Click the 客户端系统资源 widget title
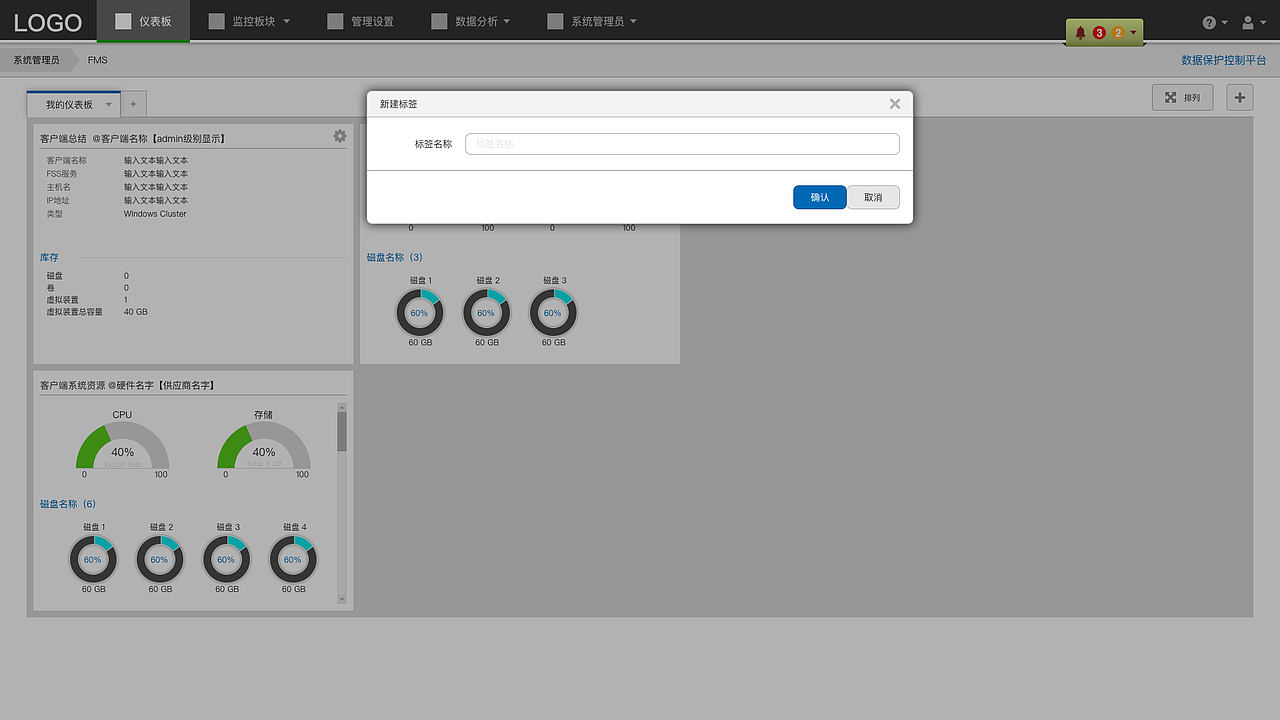 (x=127, y=385)
